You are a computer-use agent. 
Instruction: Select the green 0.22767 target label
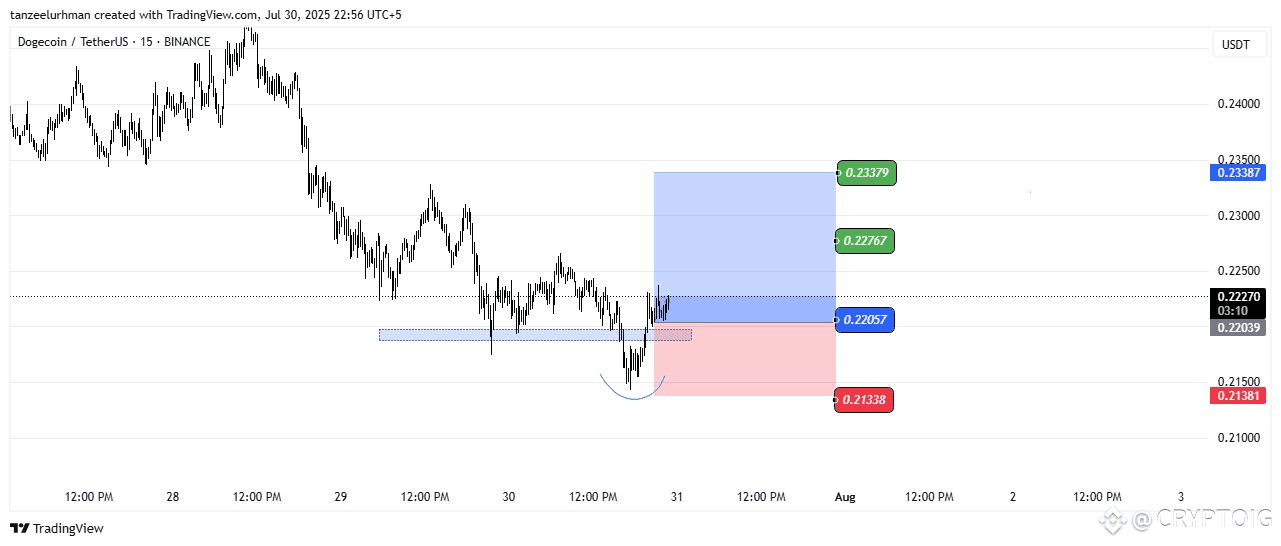tap(866, 240)
